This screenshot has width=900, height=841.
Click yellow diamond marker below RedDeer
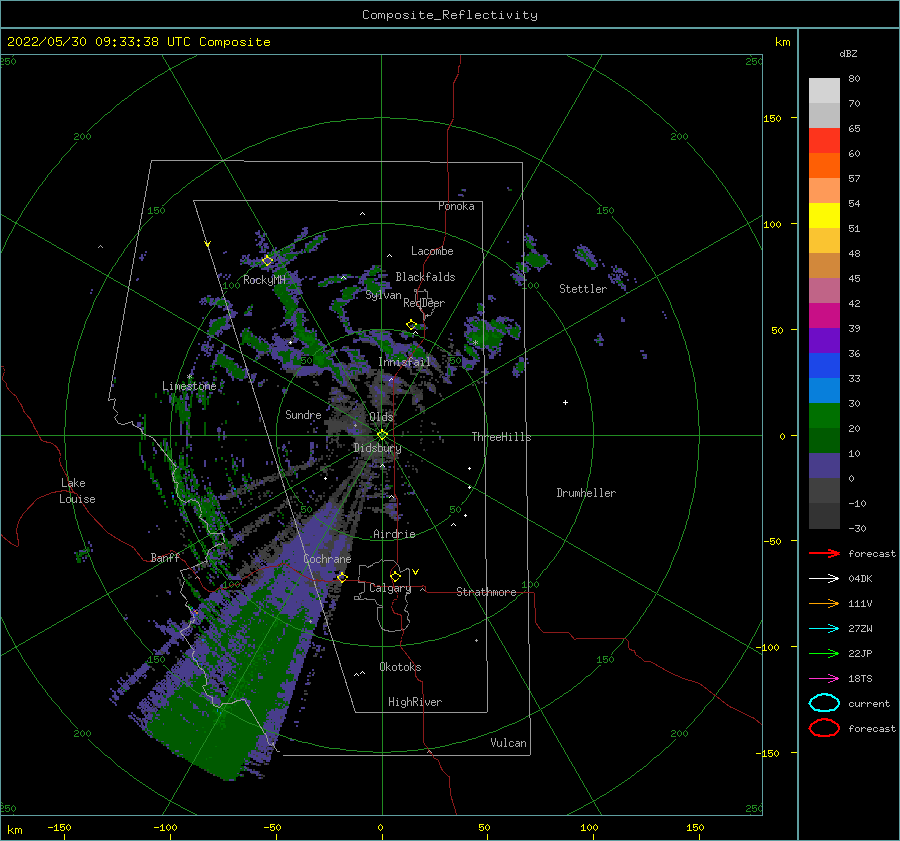[x=411, y=325]
